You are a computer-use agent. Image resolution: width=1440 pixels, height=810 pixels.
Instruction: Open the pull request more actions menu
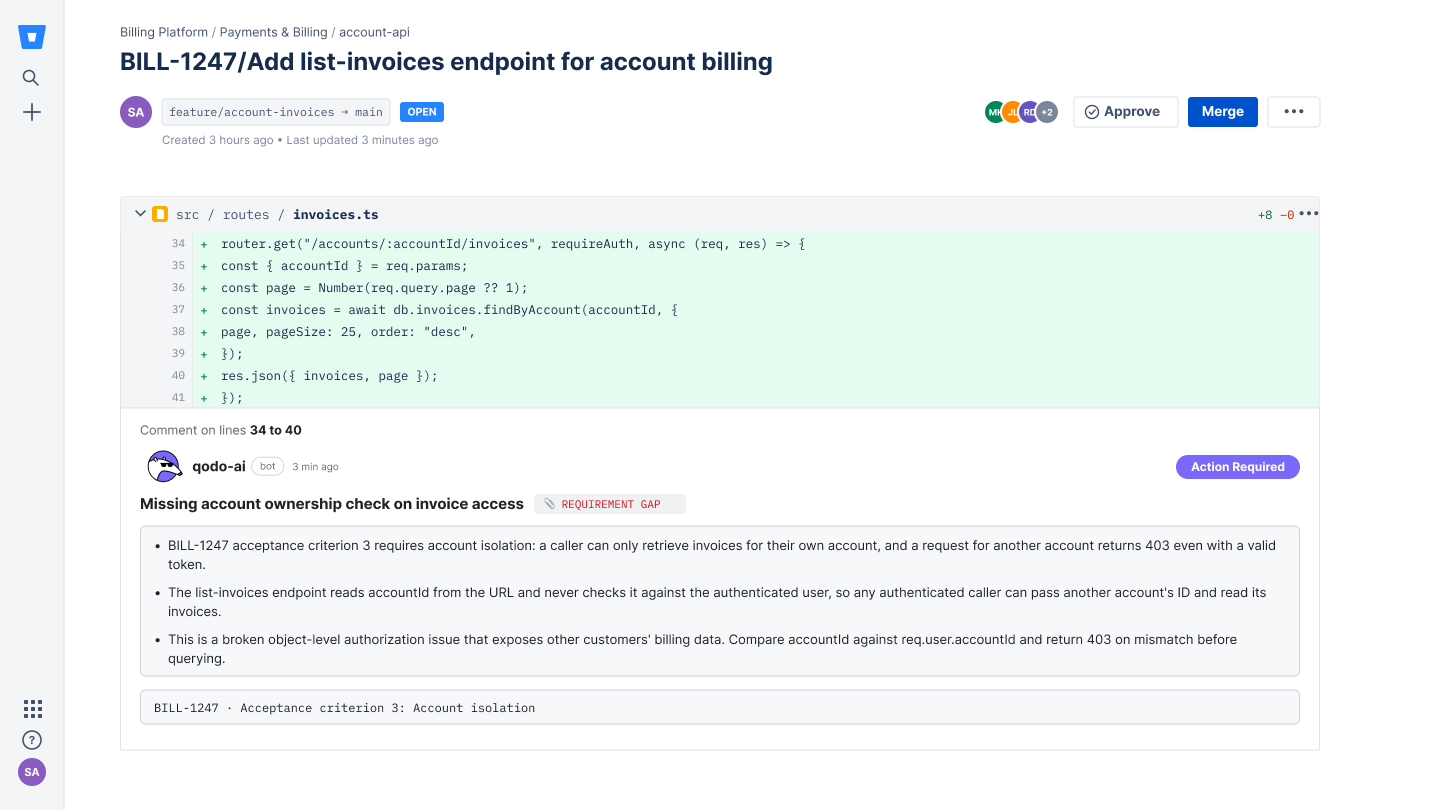1294,112
